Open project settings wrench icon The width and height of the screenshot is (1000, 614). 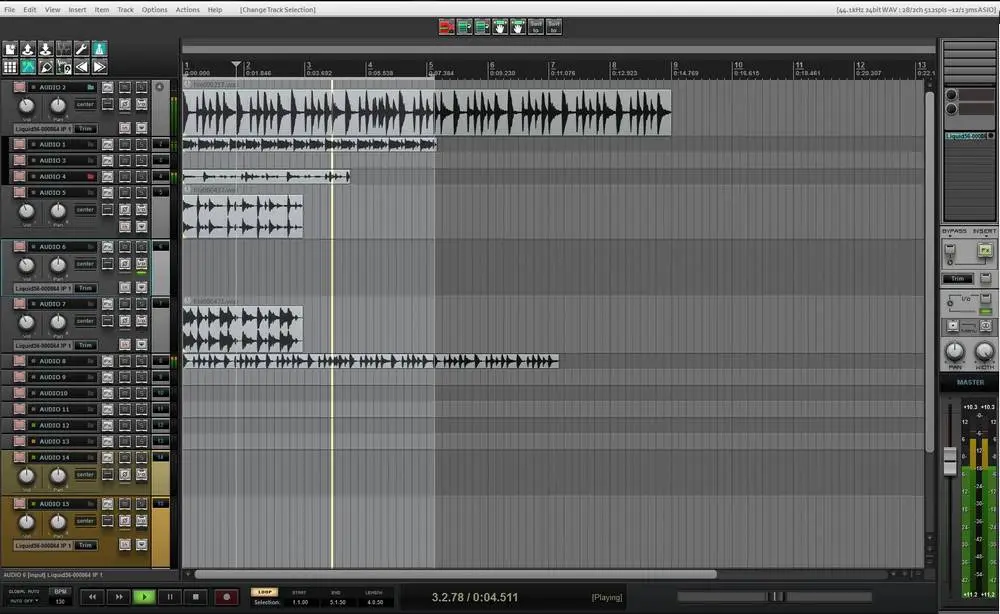point(82,49)
